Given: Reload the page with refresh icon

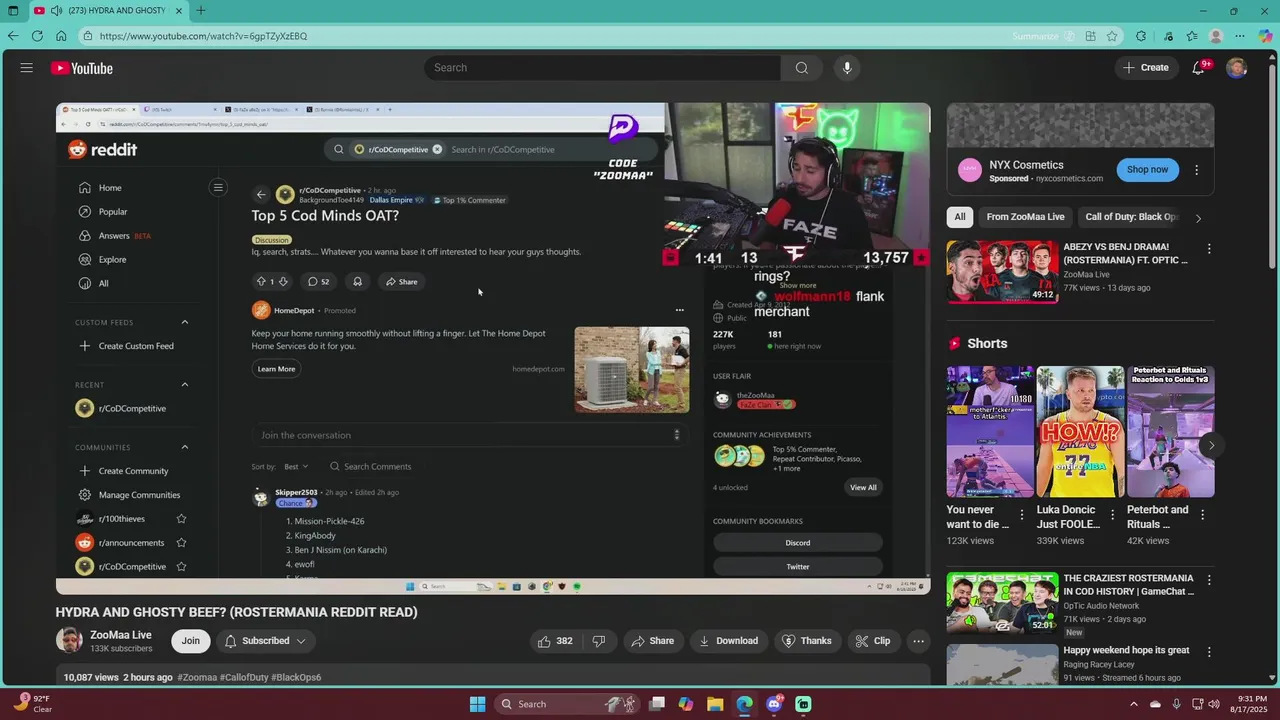Looking at the screenshot, I should [37, 36].
